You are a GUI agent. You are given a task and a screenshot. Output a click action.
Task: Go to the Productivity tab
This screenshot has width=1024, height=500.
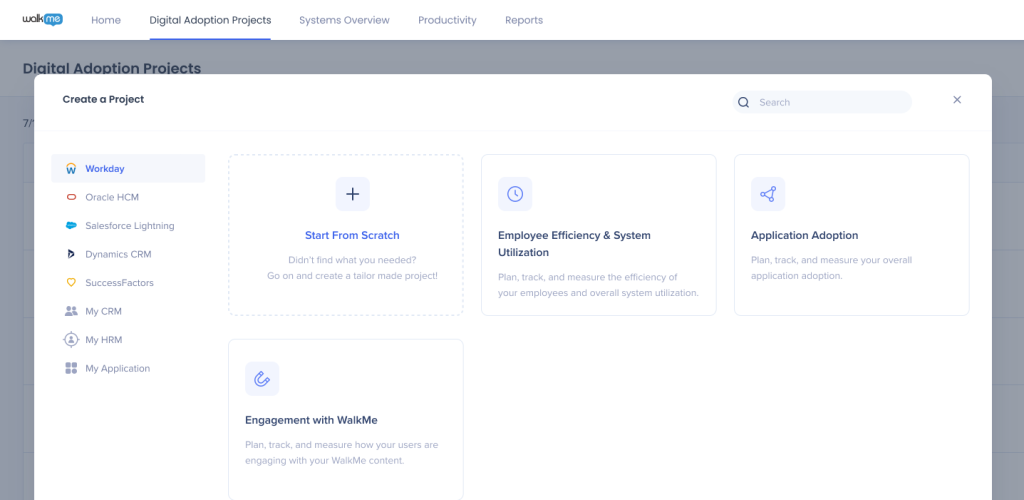point(447,20)
